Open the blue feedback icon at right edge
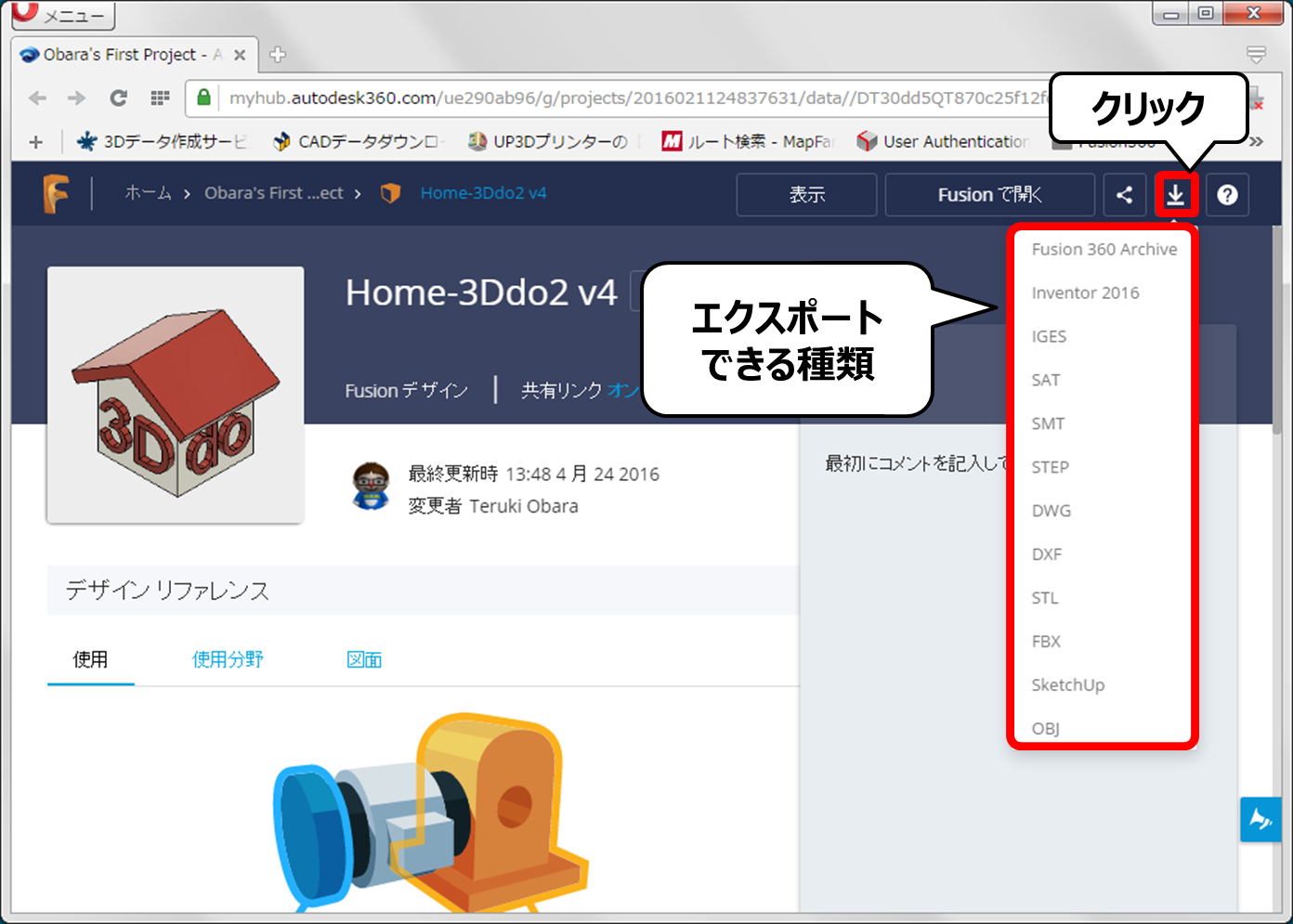Viewport: 1293px width, 924px height. pyautogui.click(x=1260, y=819)
